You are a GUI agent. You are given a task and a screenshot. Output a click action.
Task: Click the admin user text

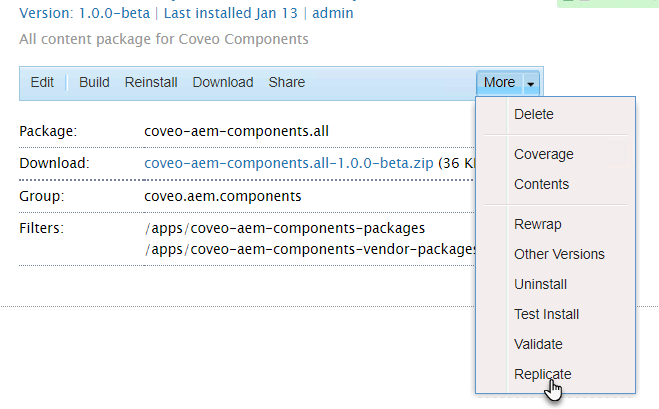[332, 13]
